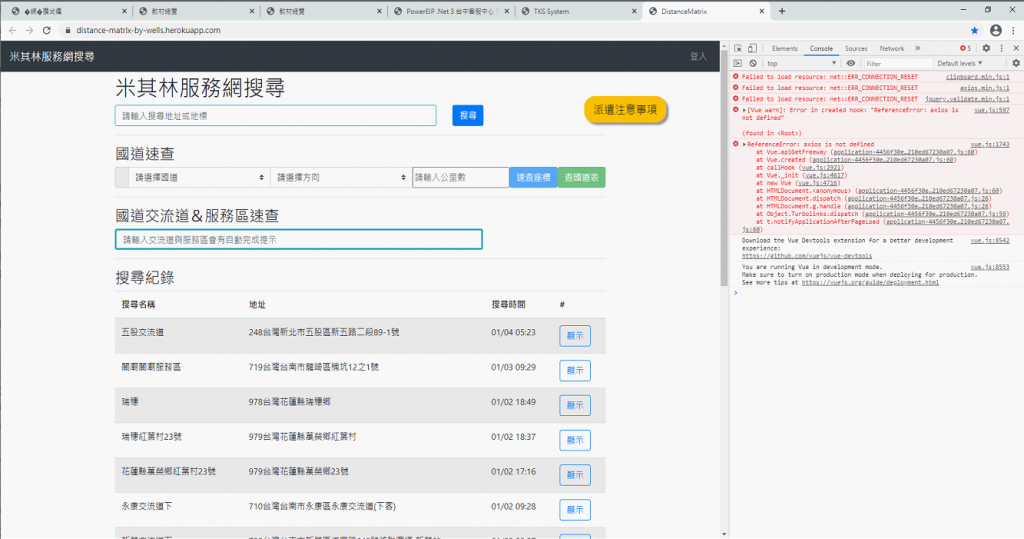Click 顯示 button for 永康交流道下 row
Viewport: 1024px width, 539px height.
[575, 510]
